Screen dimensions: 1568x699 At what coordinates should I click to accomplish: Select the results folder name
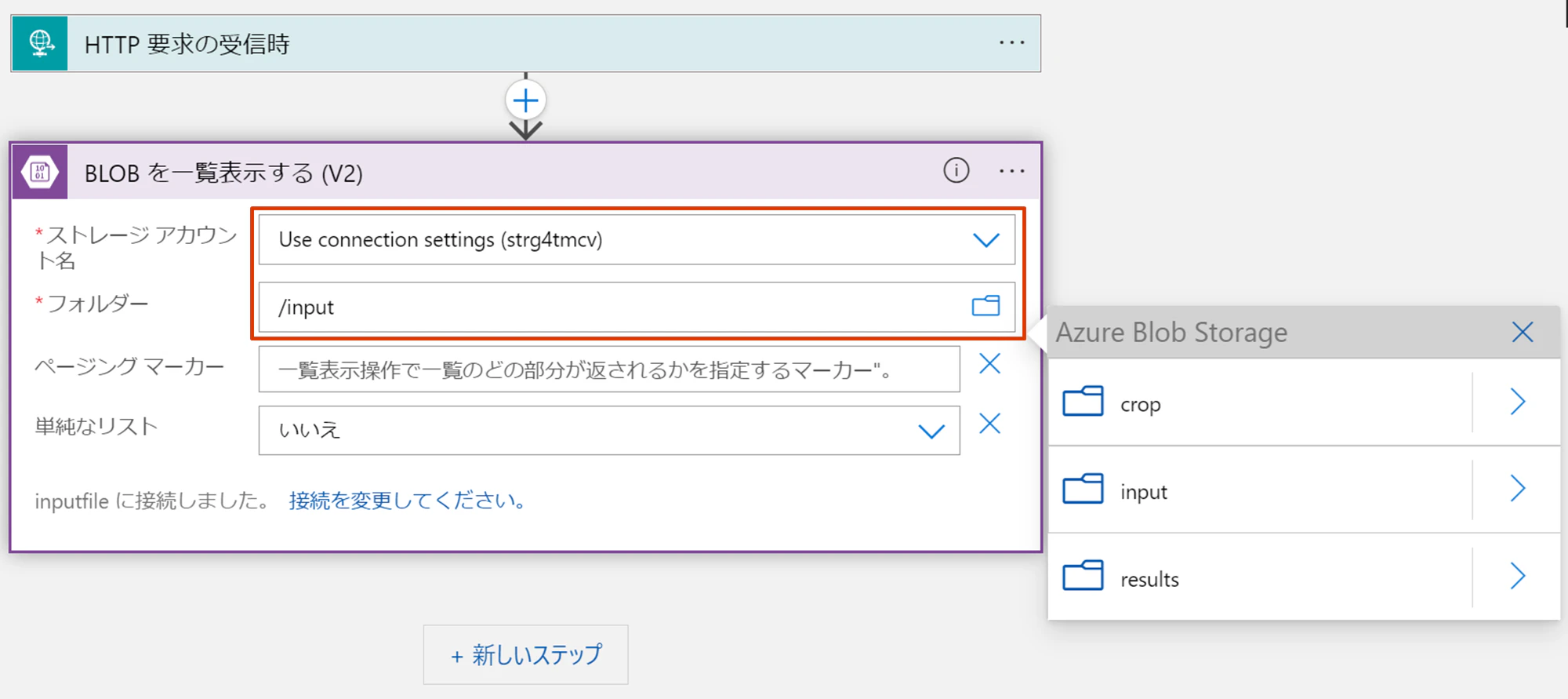pyautogui.click(x=1149, y=580)
